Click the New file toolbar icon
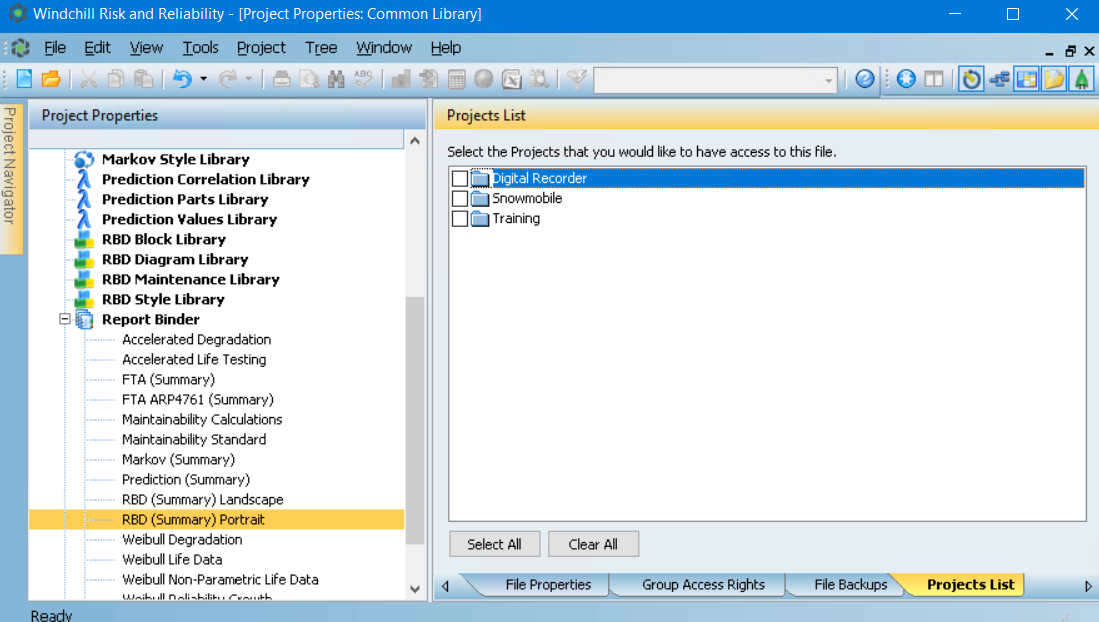The height and width of the screenshot is (622, 1099). (x=24, y=79)
